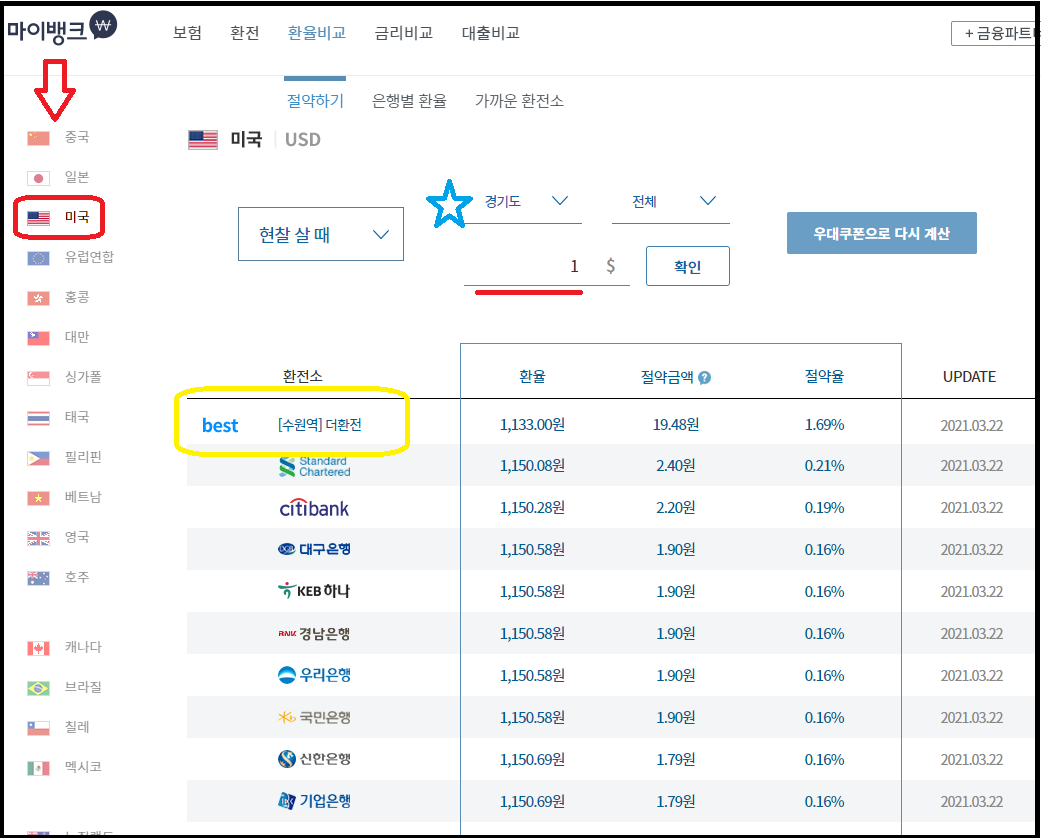Viewport: 1041px width, 838px height.
Task: Open the 금리비교 menu
Action: coord(404,33)
